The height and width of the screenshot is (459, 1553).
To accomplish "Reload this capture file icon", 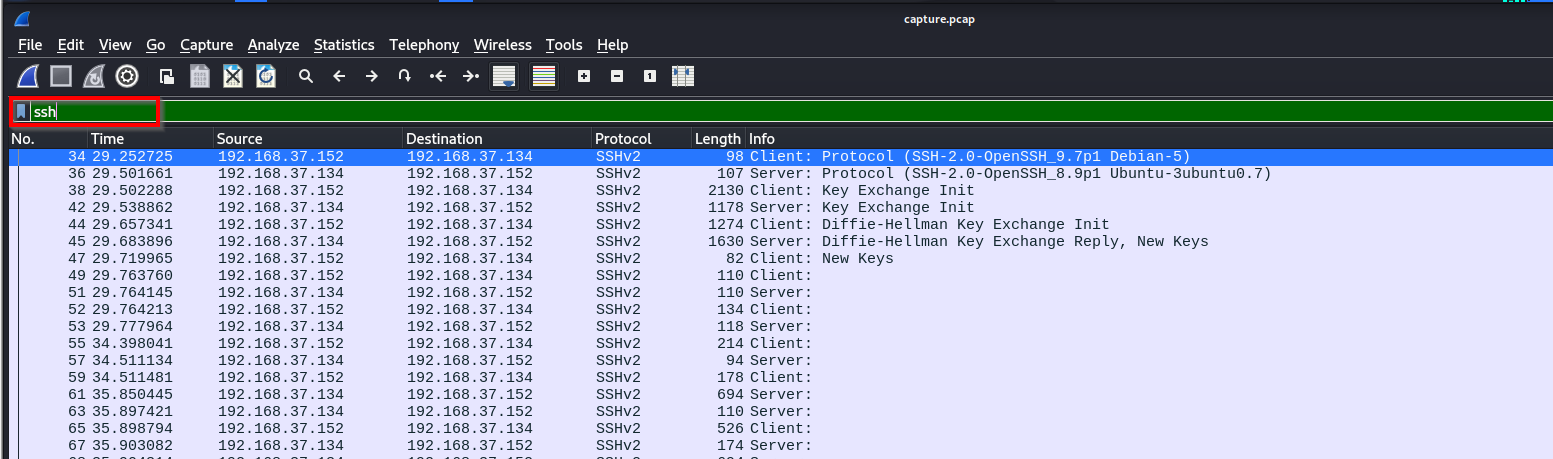I will pyautogui.click(x=266, y=76).
